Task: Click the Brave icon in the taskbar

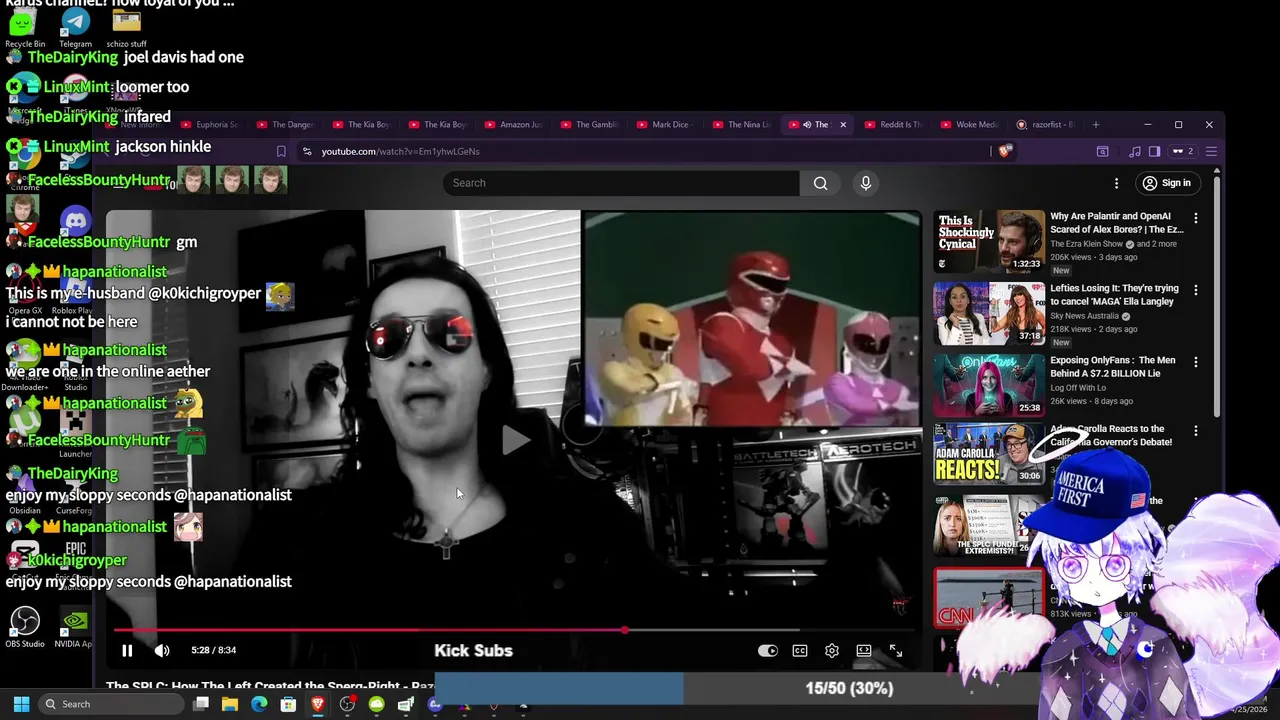Action: [318, 704]
